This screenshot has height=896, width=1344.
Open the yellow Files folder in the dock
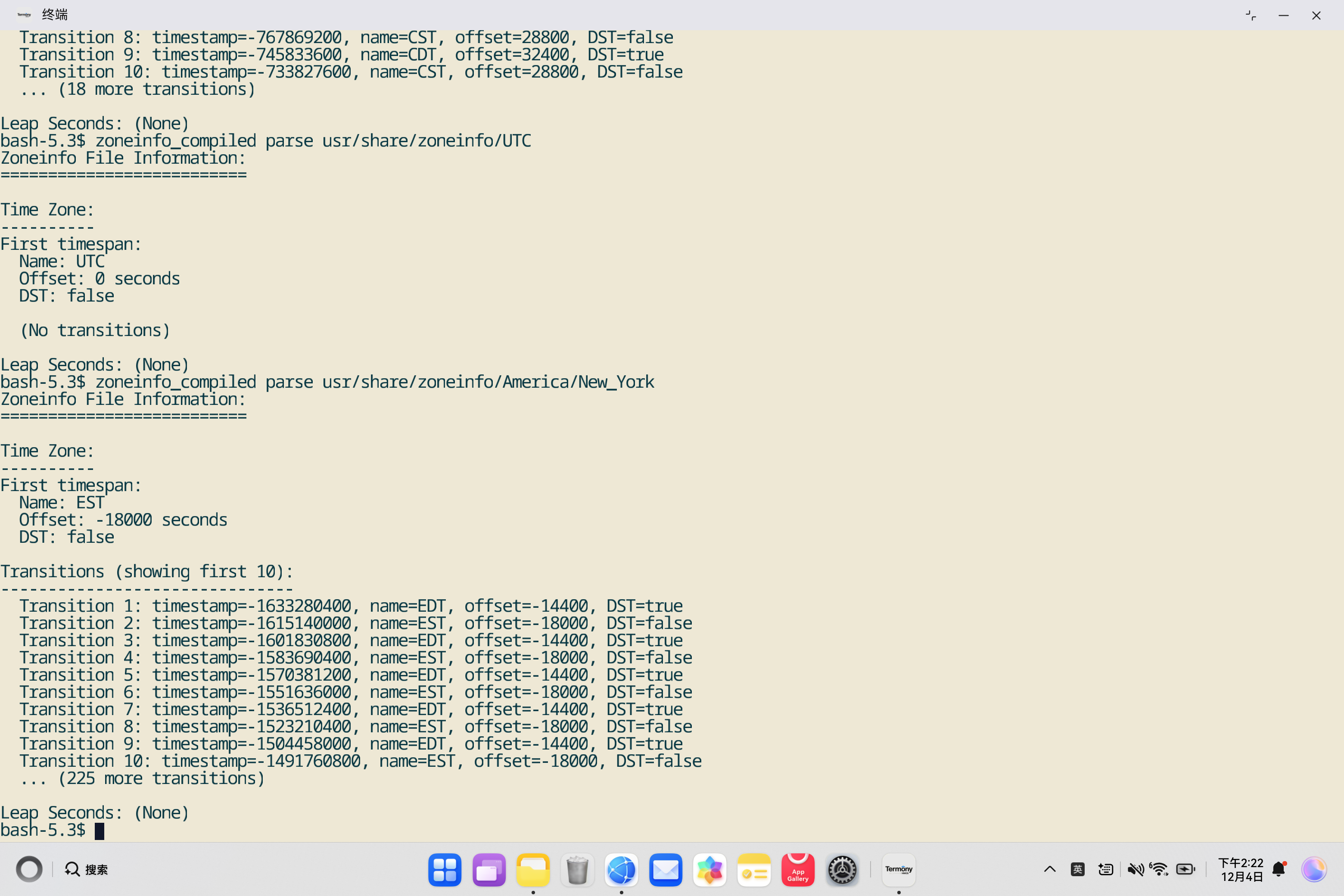pyautogui.click(x=533, y=870)
